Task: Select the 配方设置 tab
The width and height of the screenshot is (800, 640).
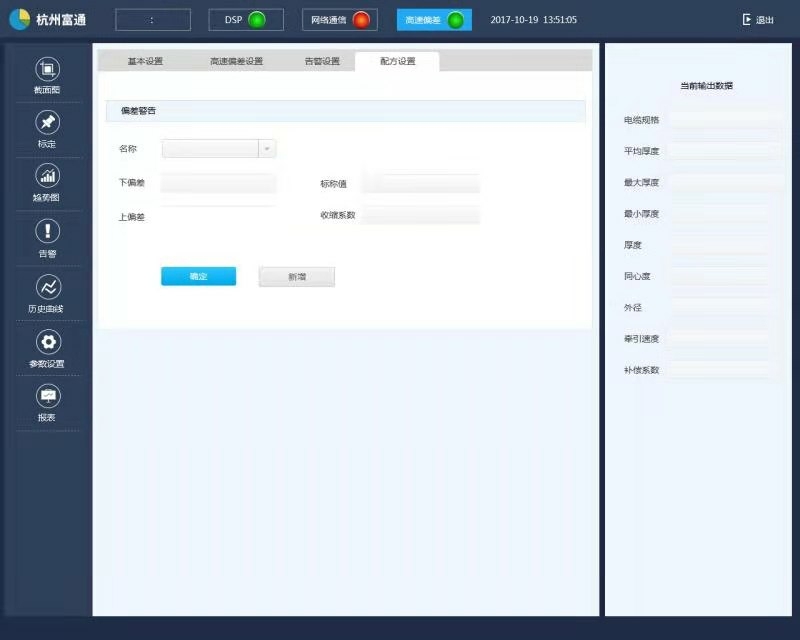Action: click(x=397, y=61)
